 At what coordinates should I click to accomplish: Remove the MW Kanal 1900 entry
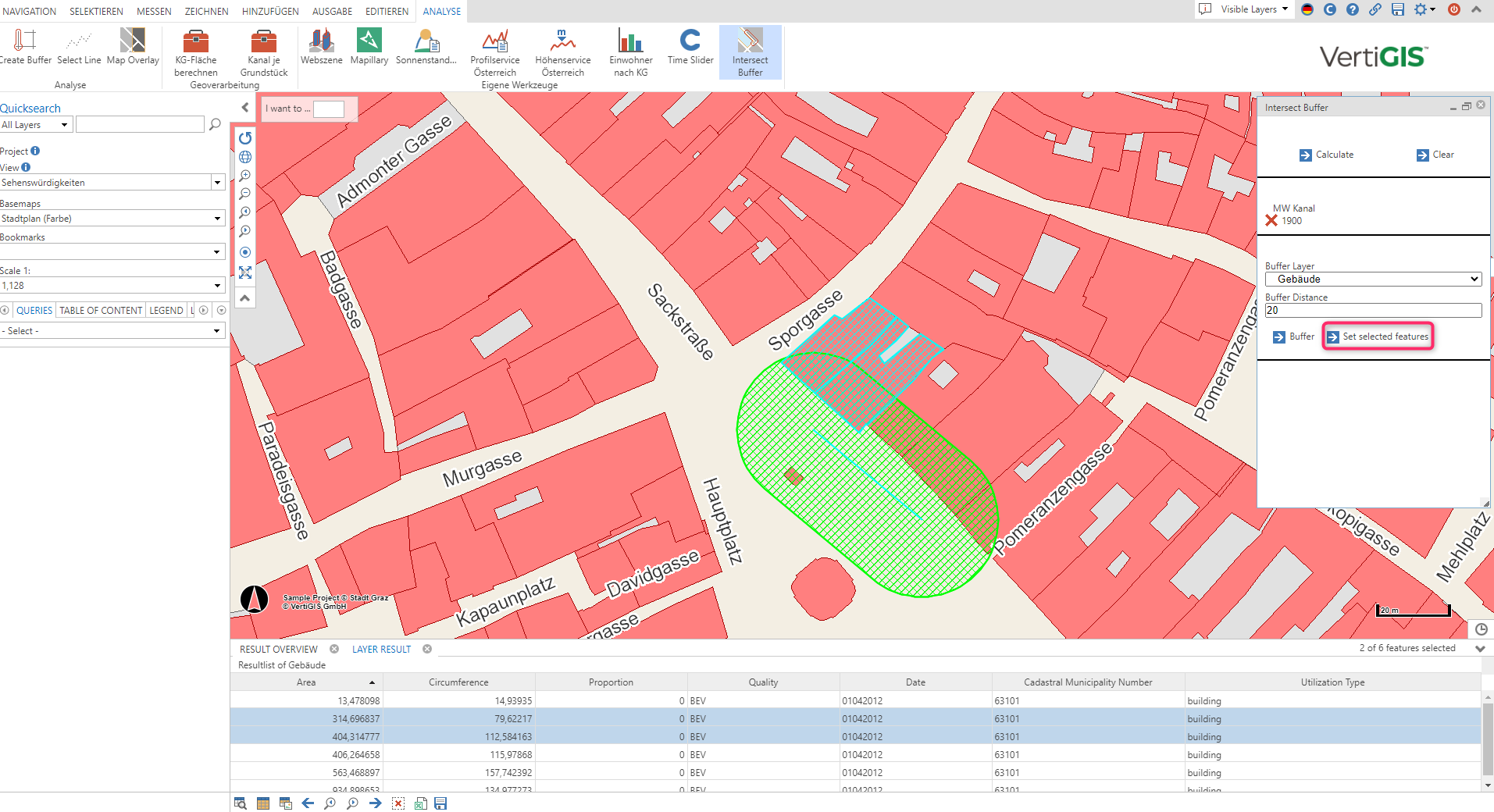pos(1271,221)
